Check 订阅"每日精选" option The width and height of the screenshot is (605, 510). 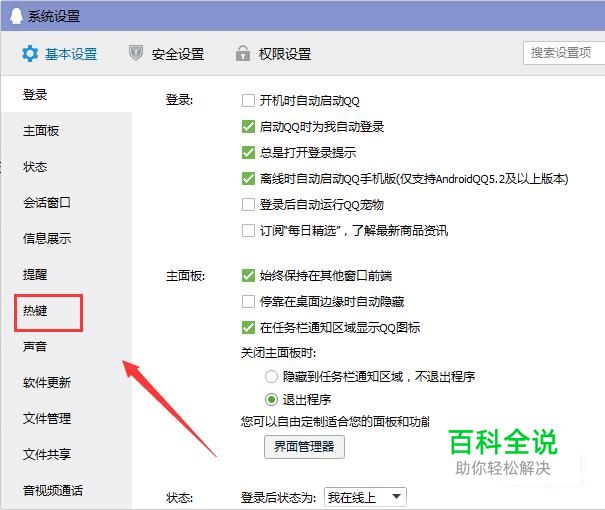tap(248, 231)
